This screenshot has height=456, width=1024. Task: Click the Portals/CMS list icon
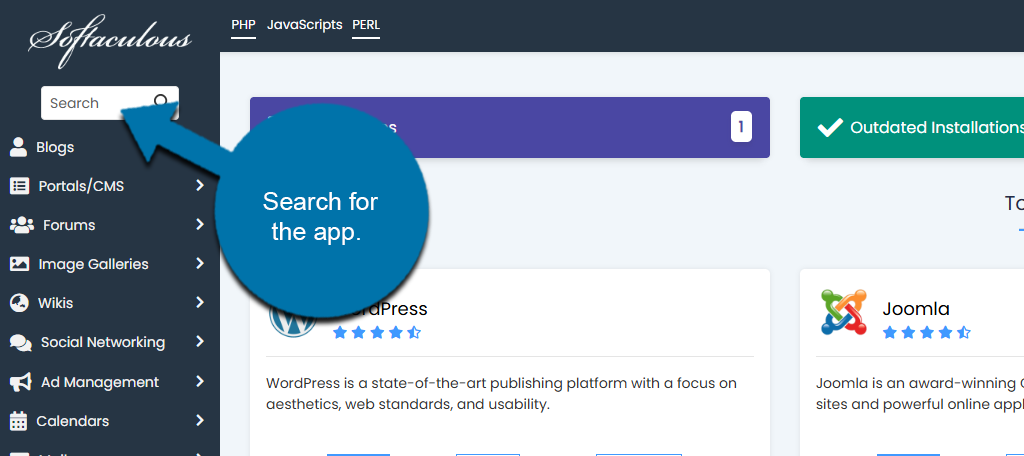(x=19, y=186)
